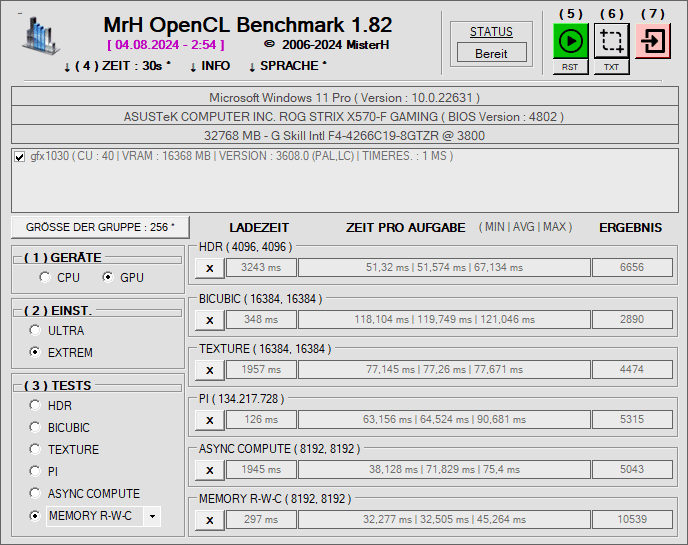The height and width of the screenshot is (545, 688).
Task: Click the ASUSTeK ROG STRIX X570-F motherboard row
Action: tap(344, 116)
